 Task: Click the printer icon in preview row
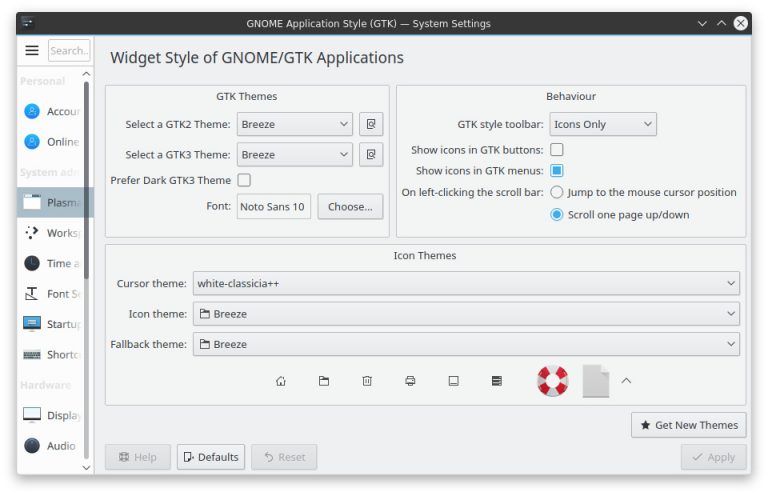pos(410,381)
